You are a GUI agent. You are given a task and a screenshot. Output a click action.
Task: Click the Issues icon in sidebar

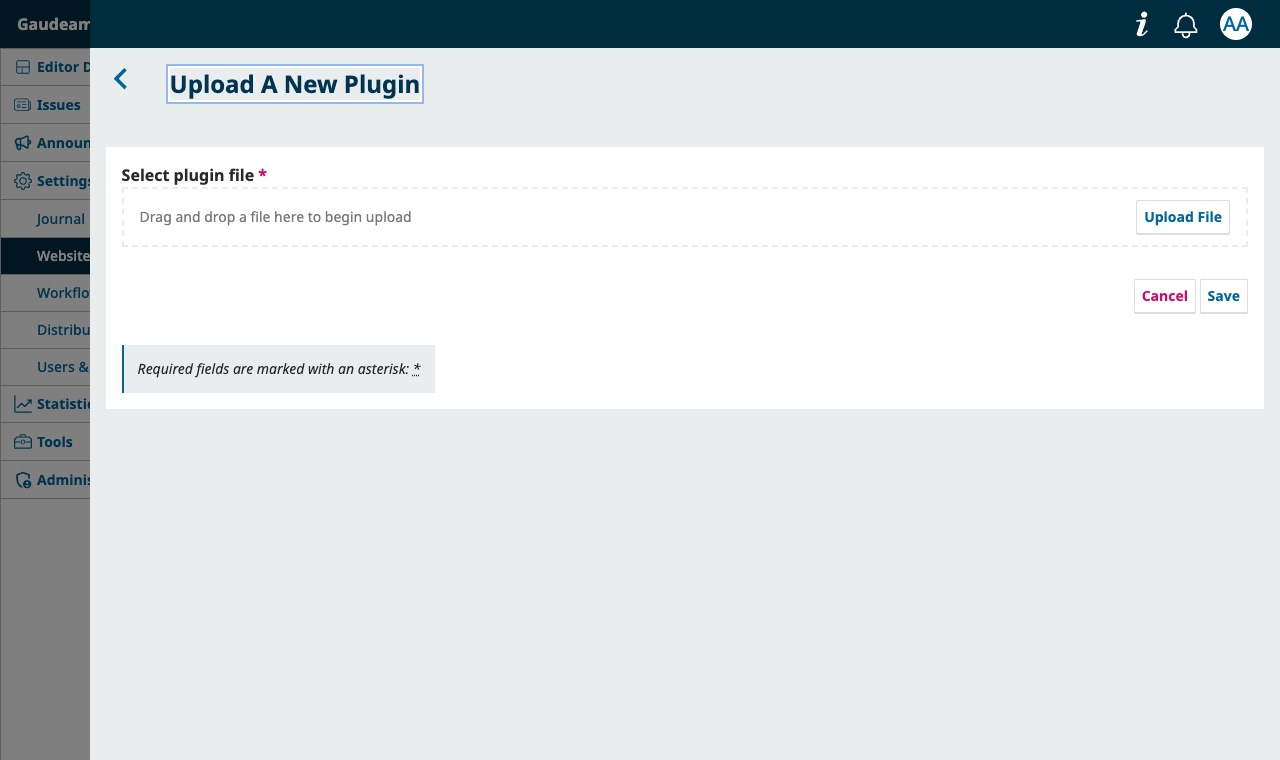tap(23, 105)
